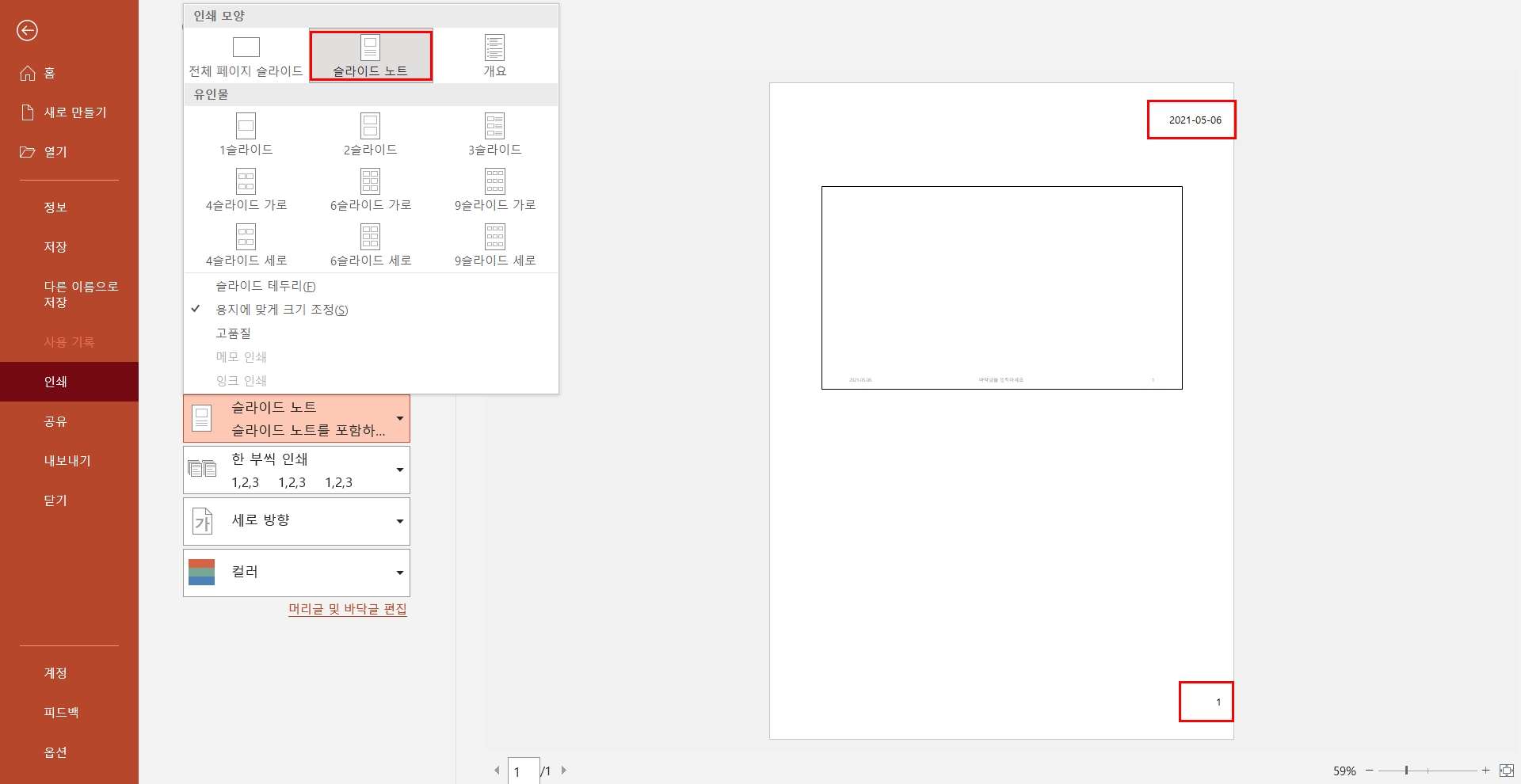The height and width of the screenshot is (784, 1521).
Task: Select the 인쇄 sidebar item
Action: tap(69, 382)
